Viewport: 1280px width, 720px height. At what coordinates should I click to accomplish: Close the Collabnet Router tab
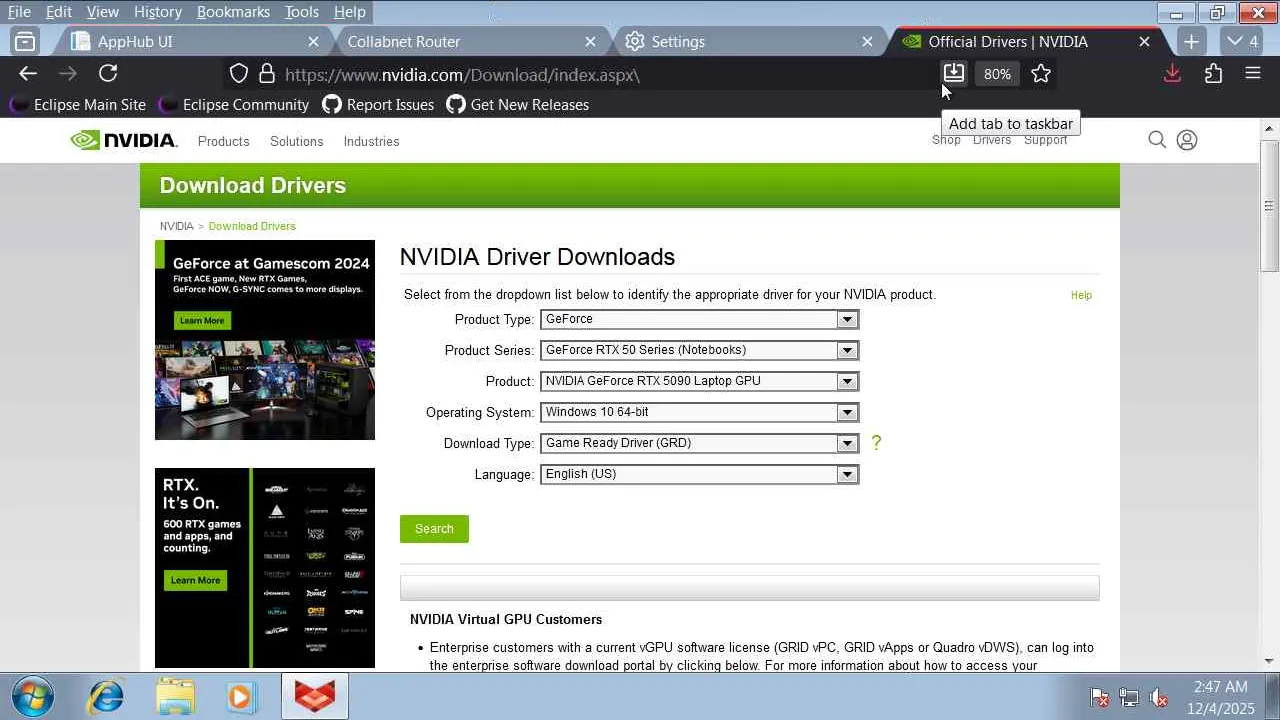coord(590,41)
